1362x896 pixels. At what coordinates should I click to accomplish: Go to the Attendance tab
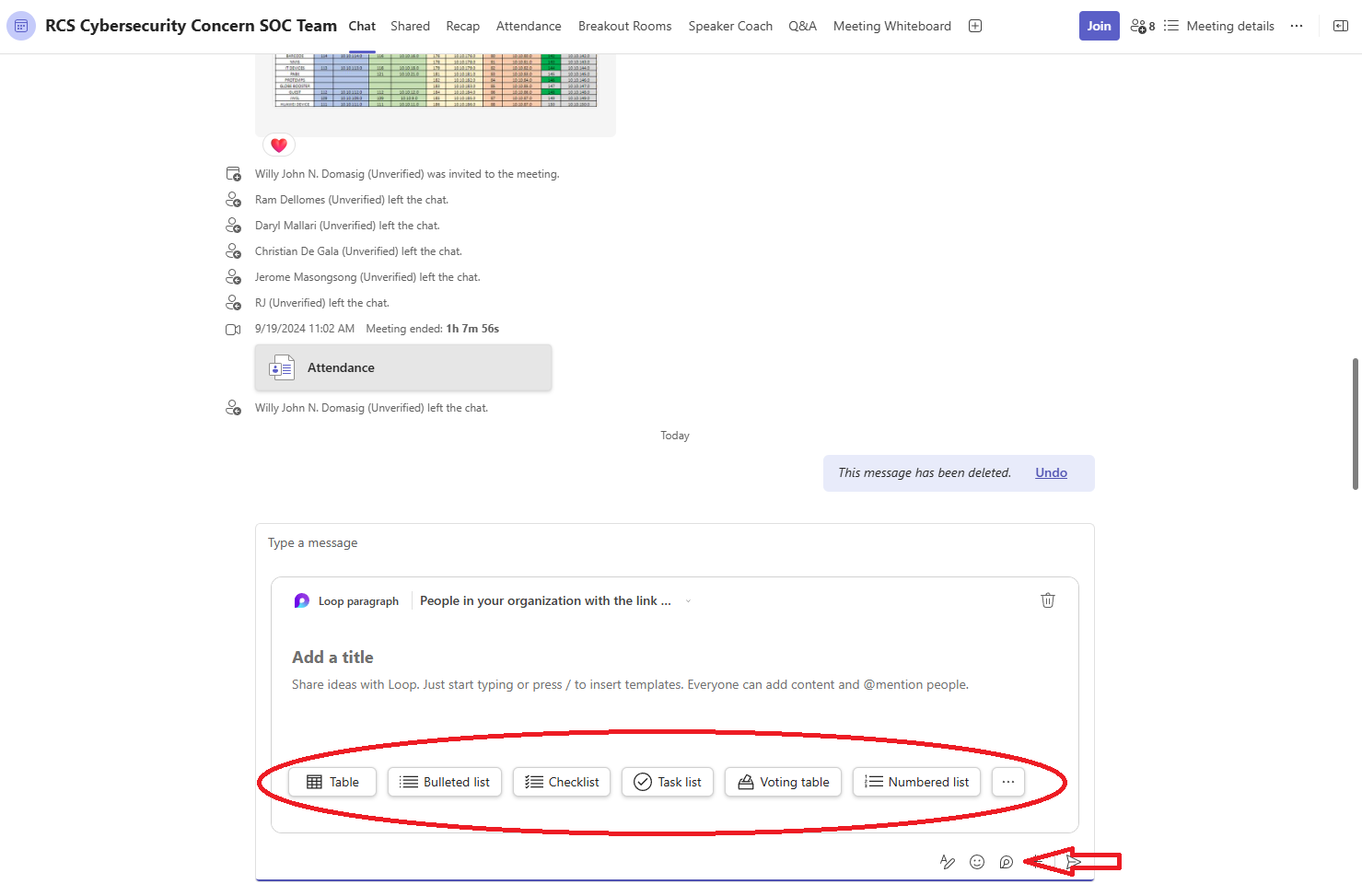529,26
